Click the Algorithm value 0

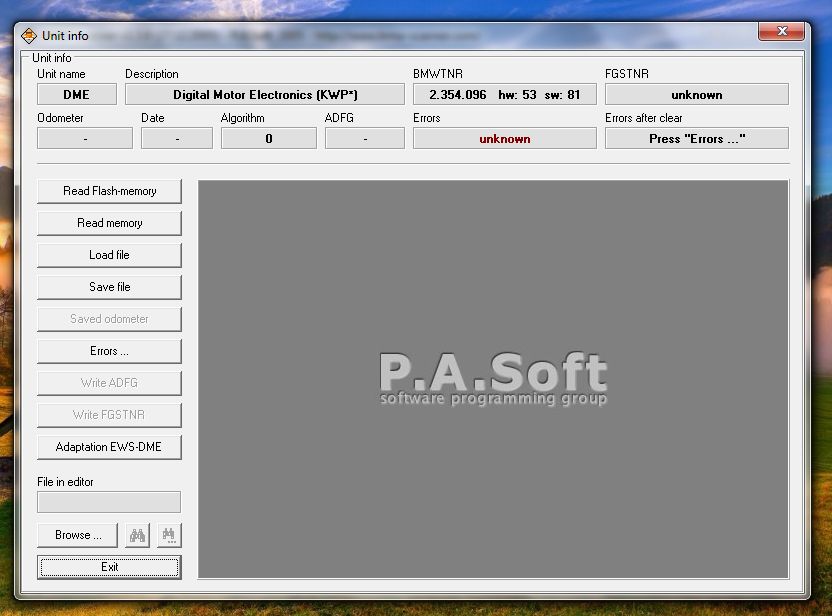(x=269, y=138)
